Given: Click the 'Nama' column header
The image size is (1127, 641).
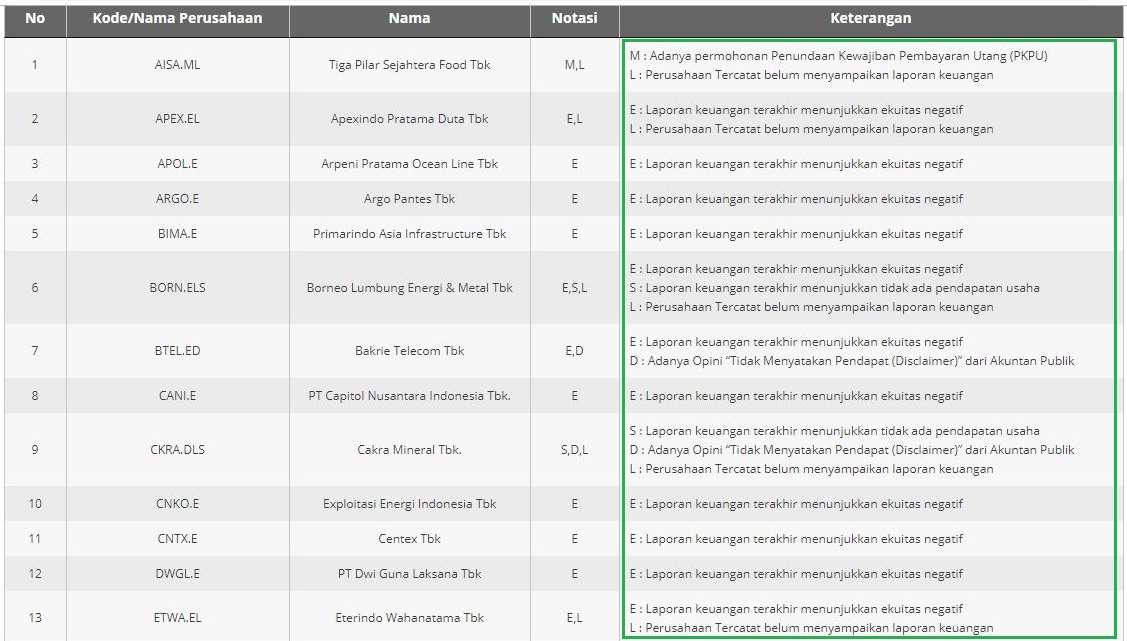Looking at the screenshot, I should tap(410, 19).
